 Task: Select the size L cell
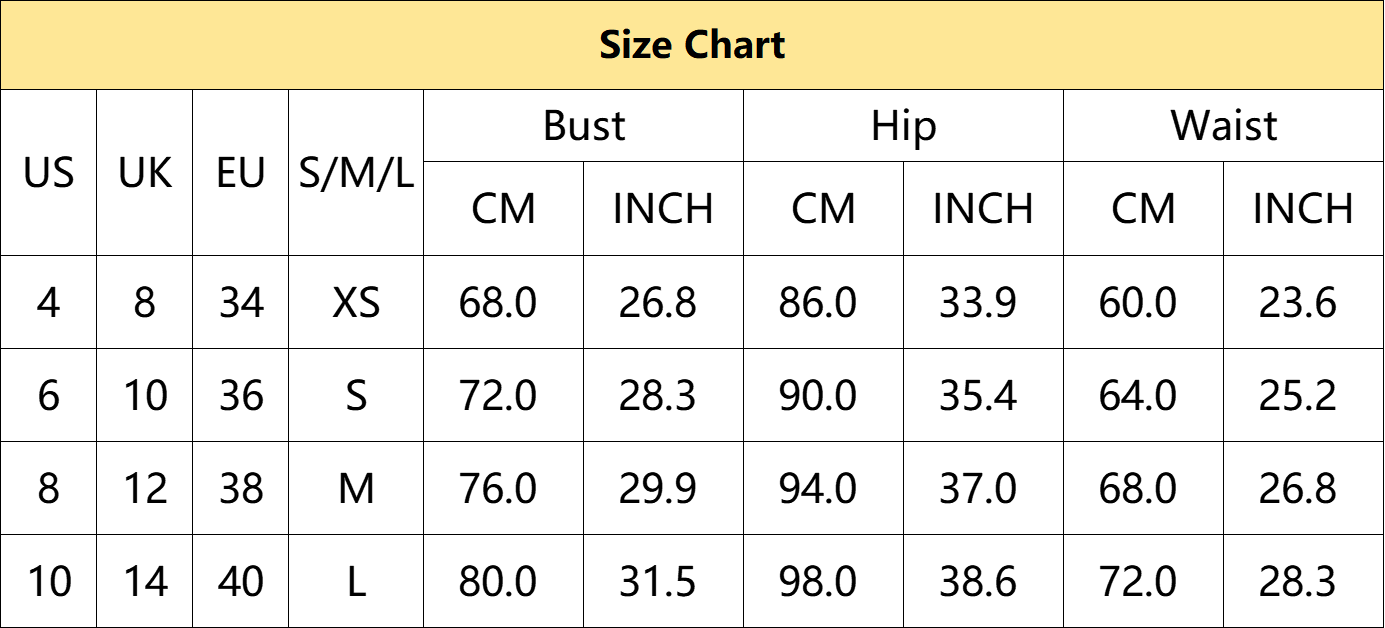click(x=356, y=581)
